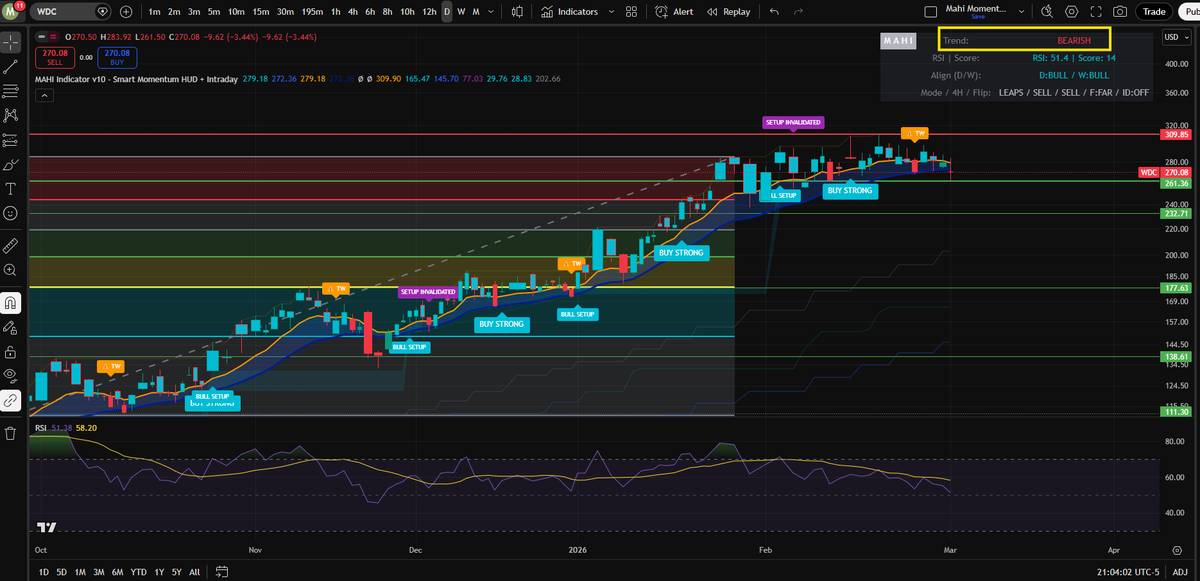Undo the last chart action
This screenshot has height=581, width=1200.
pyautogui.click(x=774, y=12)
